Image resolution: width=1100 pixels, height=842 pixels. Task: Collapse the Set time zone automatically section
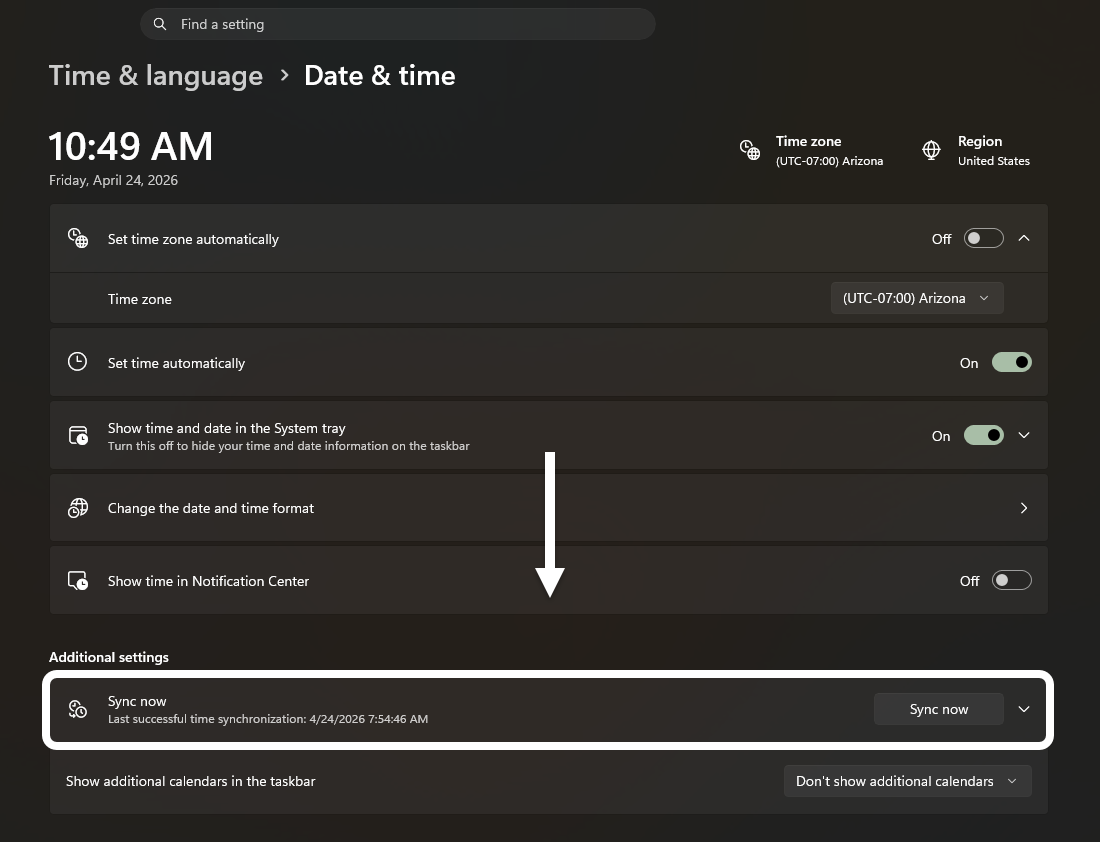(x=1024, y=238)
